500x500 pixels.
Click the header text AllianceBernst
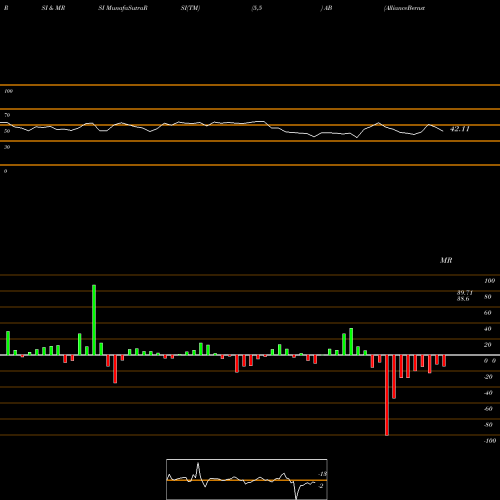point(404,8)
